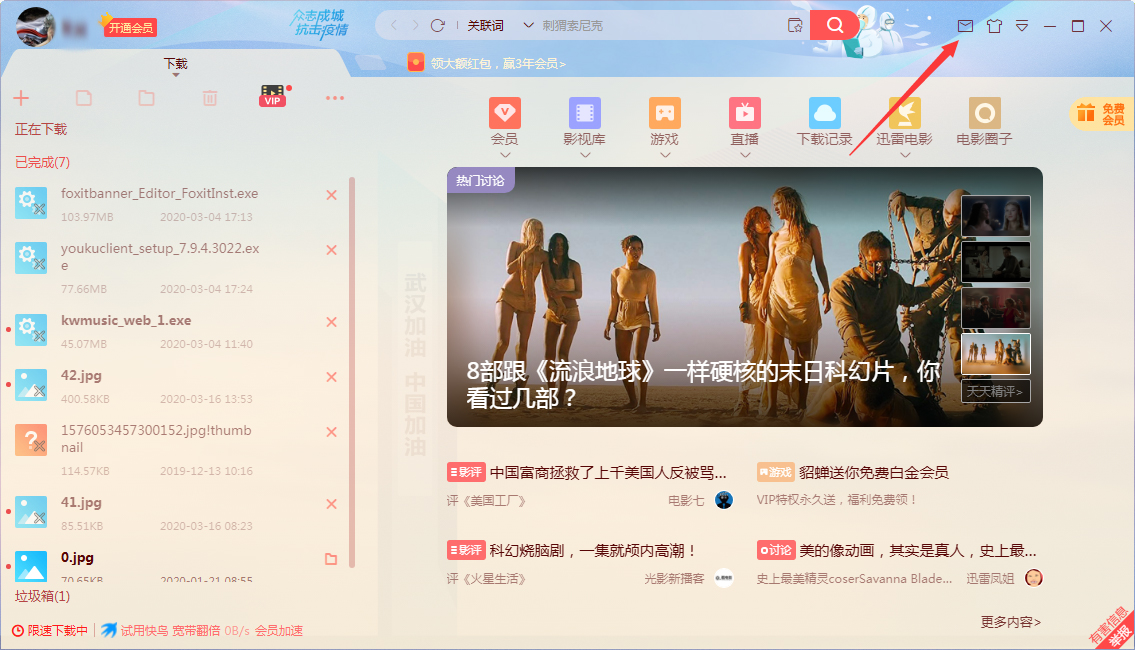Open the message center envelope
Screen dimensions: 1135x650
coord(965,27)
